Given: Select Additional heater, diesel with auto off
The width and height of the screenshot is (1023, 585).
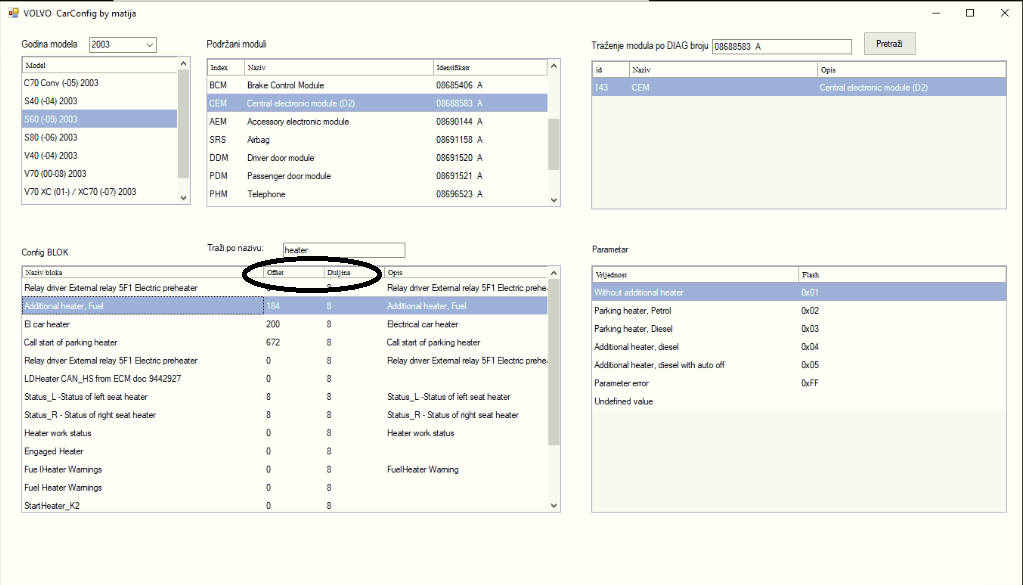Looking at the screenshot, I should 659,365.
